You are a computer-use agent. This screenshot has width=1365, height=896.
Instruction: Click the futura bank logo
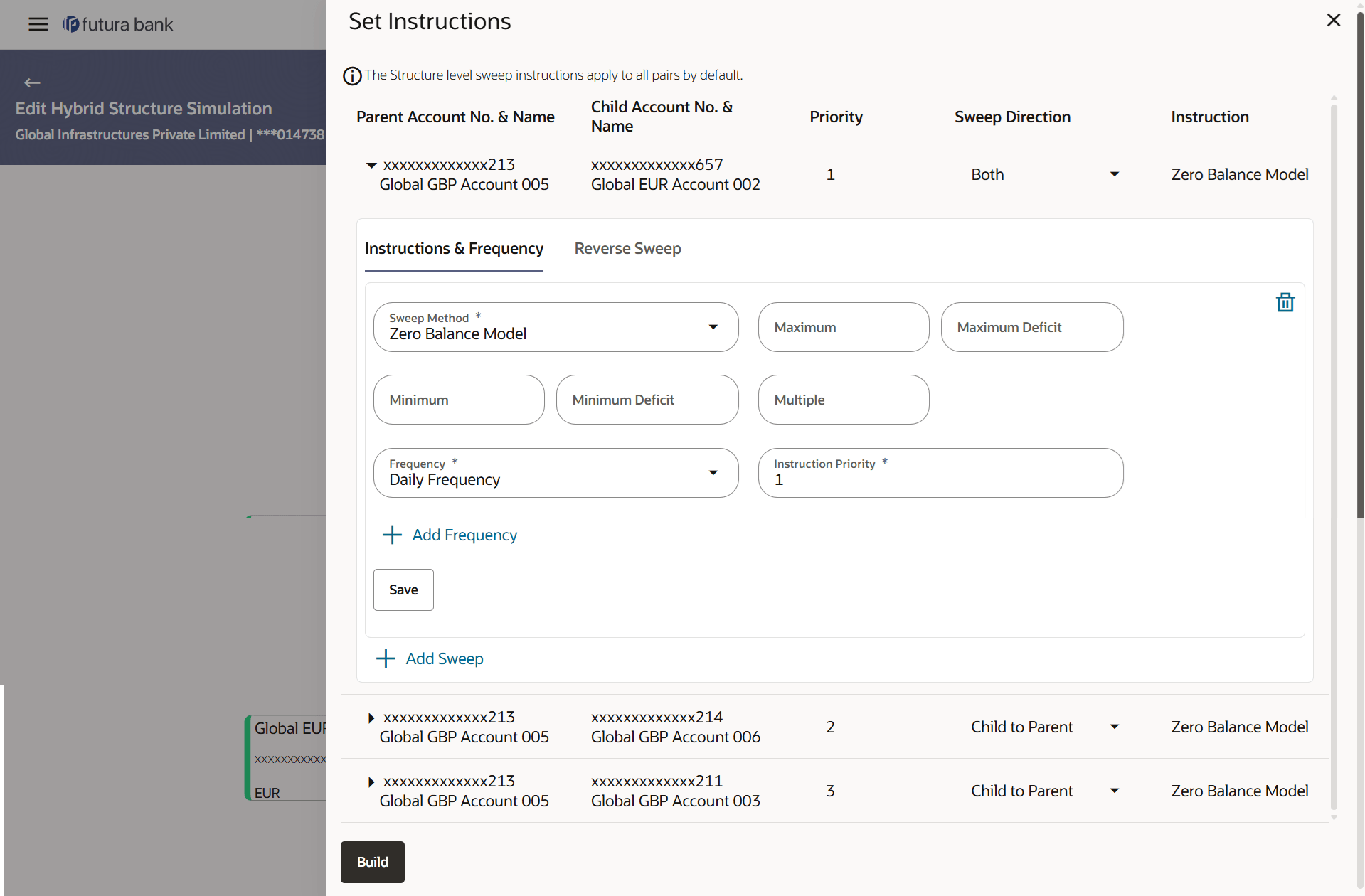118,25
